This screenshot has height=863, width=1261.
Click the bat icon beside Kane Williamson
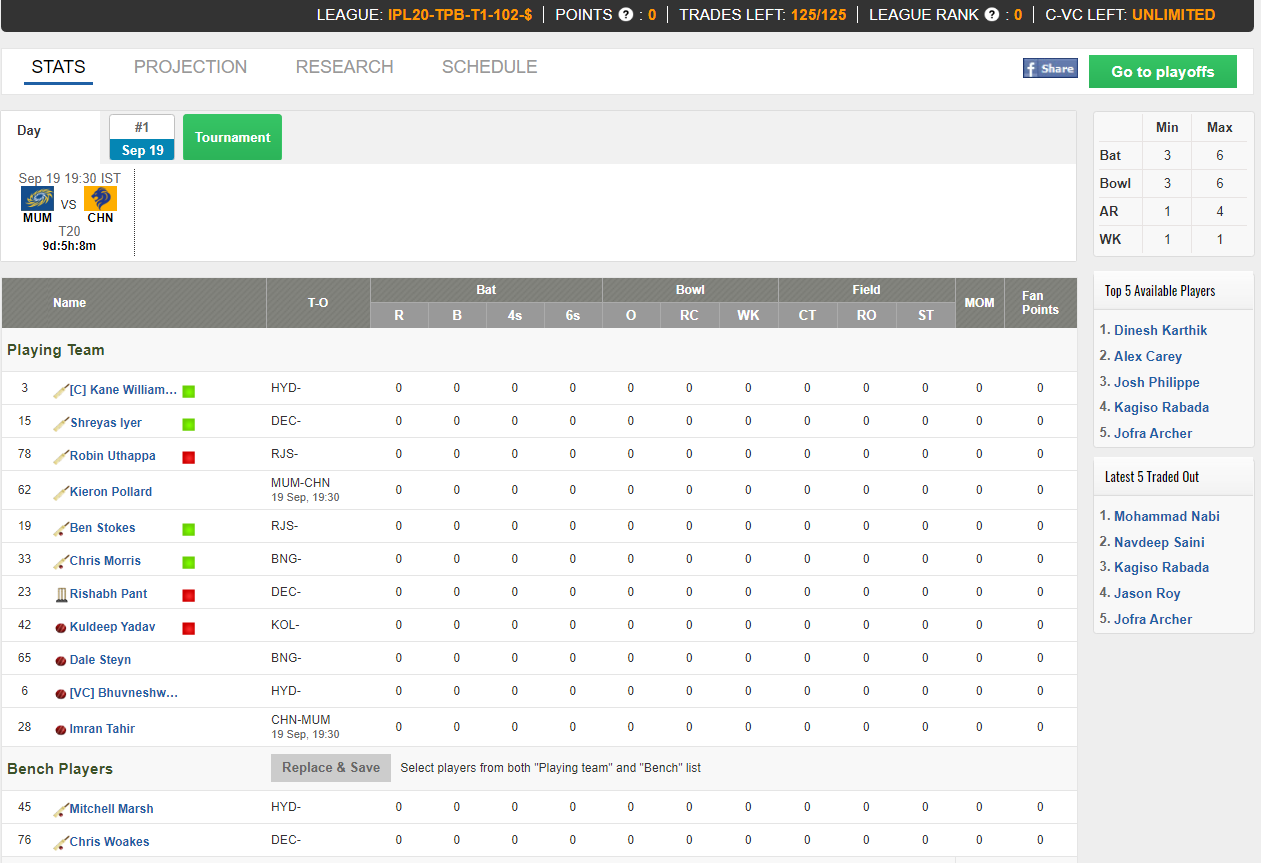point(61,390)
